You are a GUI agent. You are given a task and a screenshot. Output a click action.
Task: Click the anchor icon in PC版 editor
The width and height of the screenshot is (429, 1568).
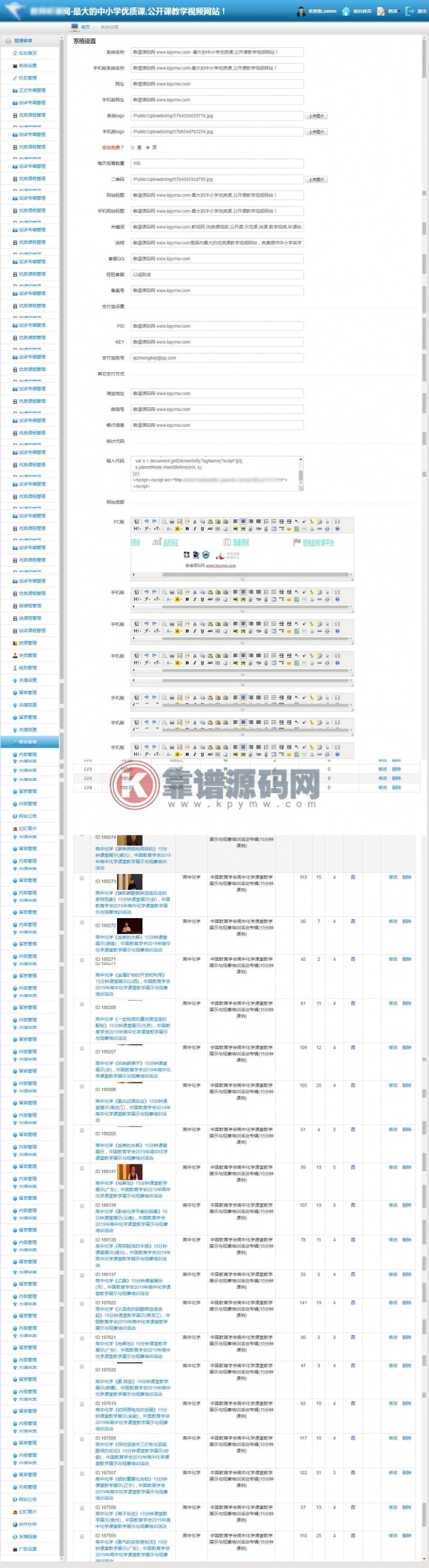tap(311, 529)
